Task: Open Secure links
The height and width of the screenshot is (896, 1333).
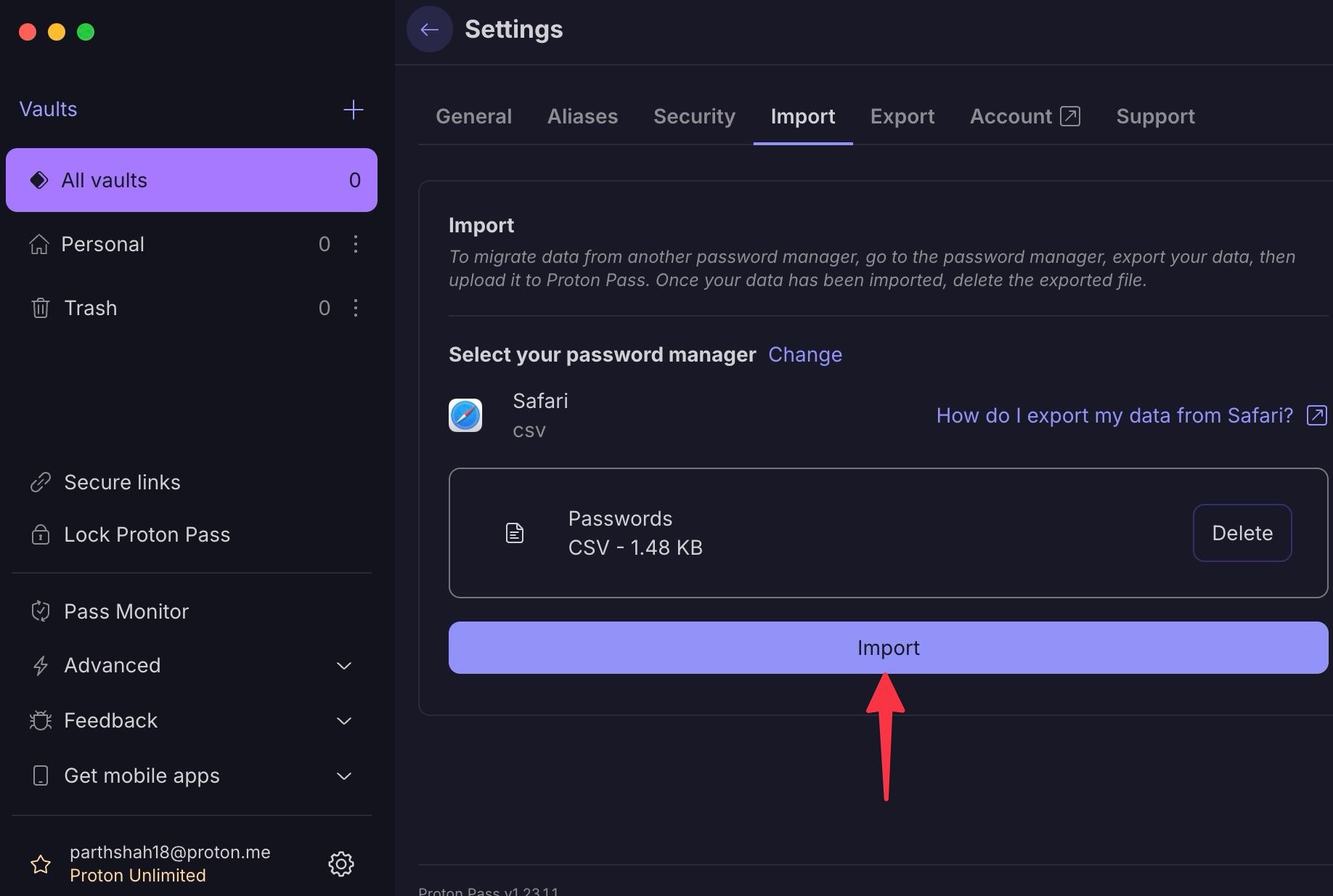Action: coord(122,482)
